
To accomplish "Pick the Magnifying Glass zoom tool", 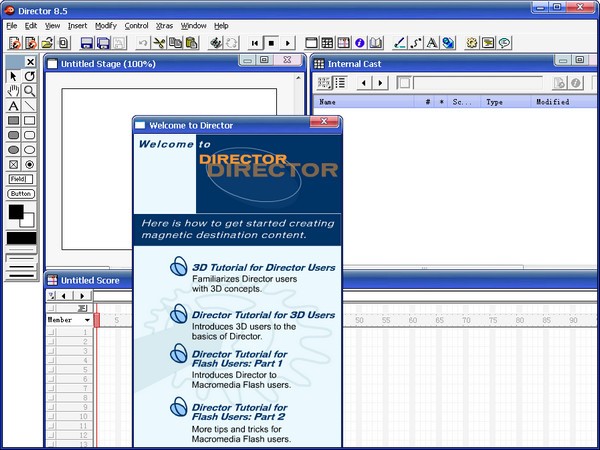I will pyautogui.click(x=29, y=91).
